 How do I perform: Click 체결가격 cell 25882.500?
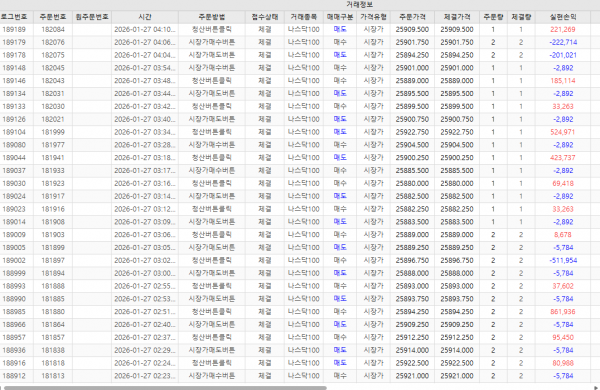point(457,196)
